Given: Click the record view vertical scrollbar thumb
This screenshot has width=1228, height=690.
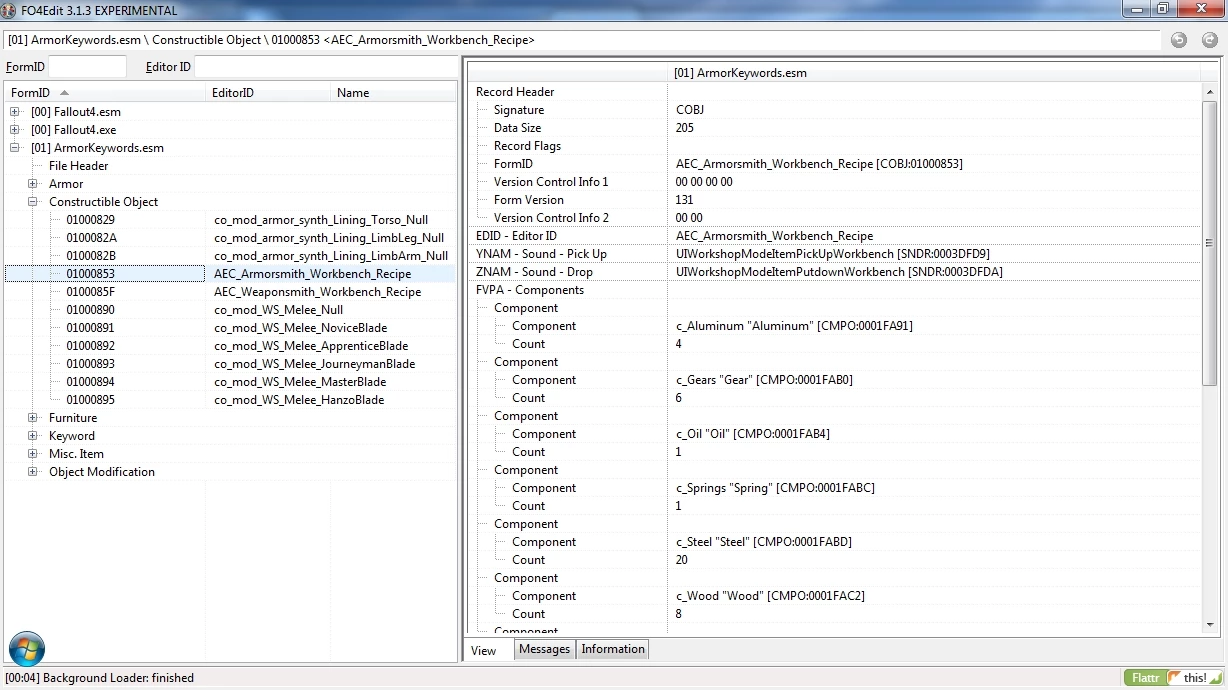Looking at the screenshot, I should click(x=1209, y=243).
